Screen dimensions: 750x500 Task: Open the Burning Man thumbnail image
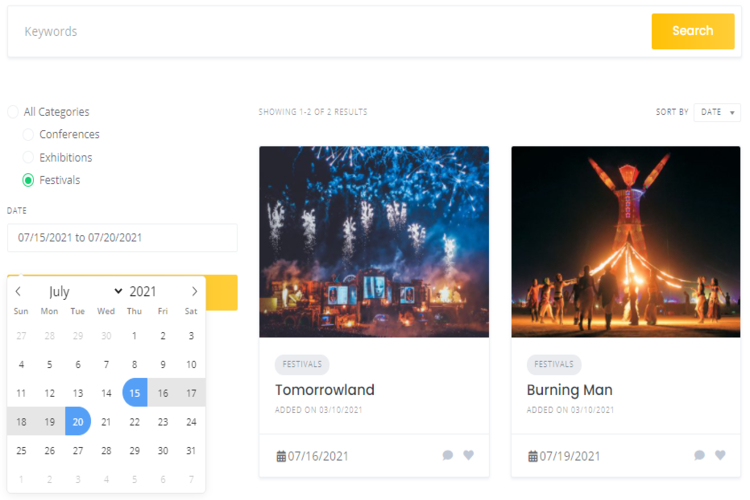(x=626, y=242)
